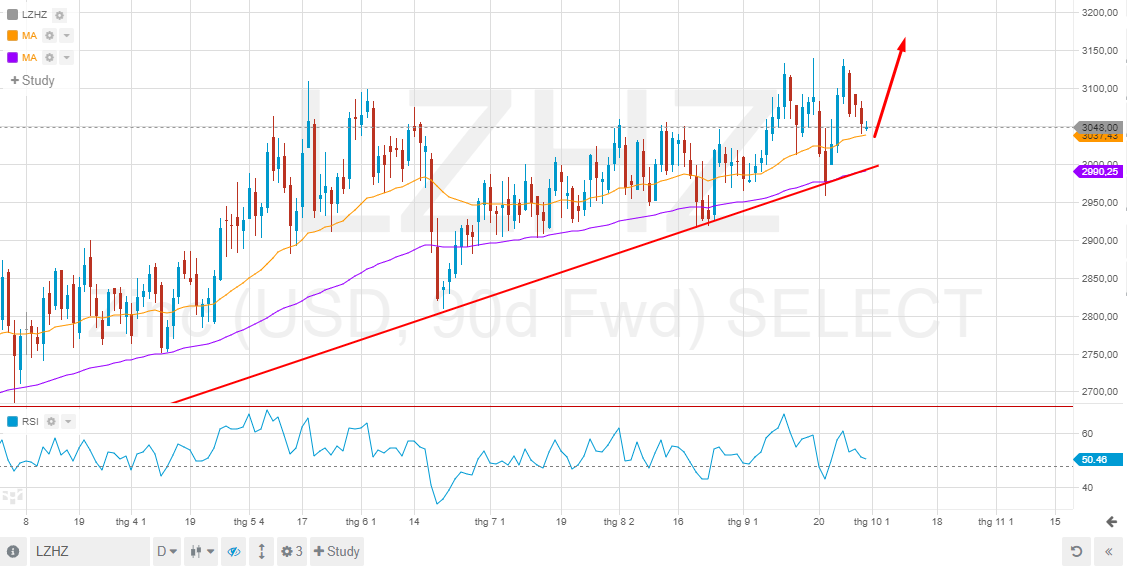Click 'thg 10 1' date label
This screenshot has width=1127, height=569.
coord(871,522)
